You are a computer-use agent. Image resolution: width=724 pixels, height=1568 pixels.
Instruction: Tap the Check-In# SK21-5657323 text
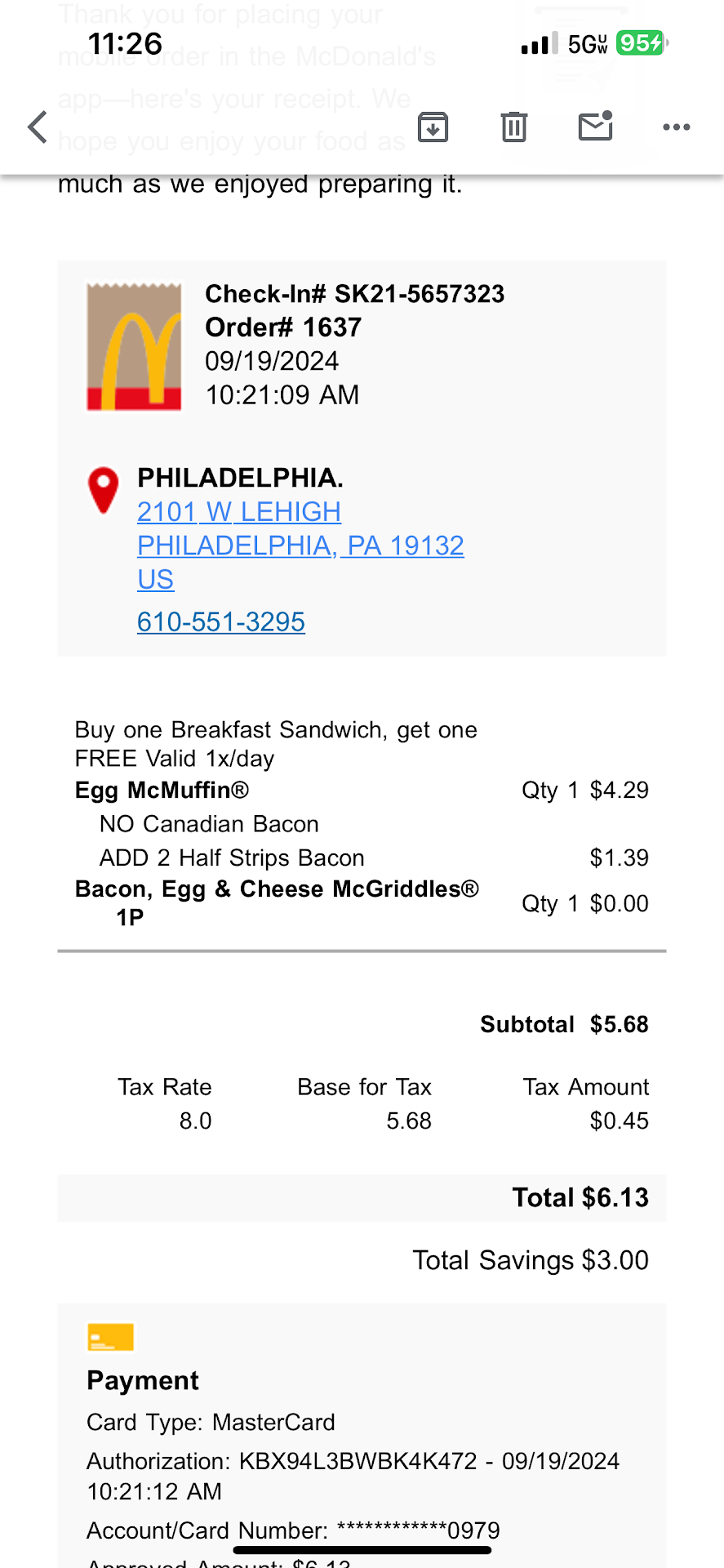tap(354, 294)
